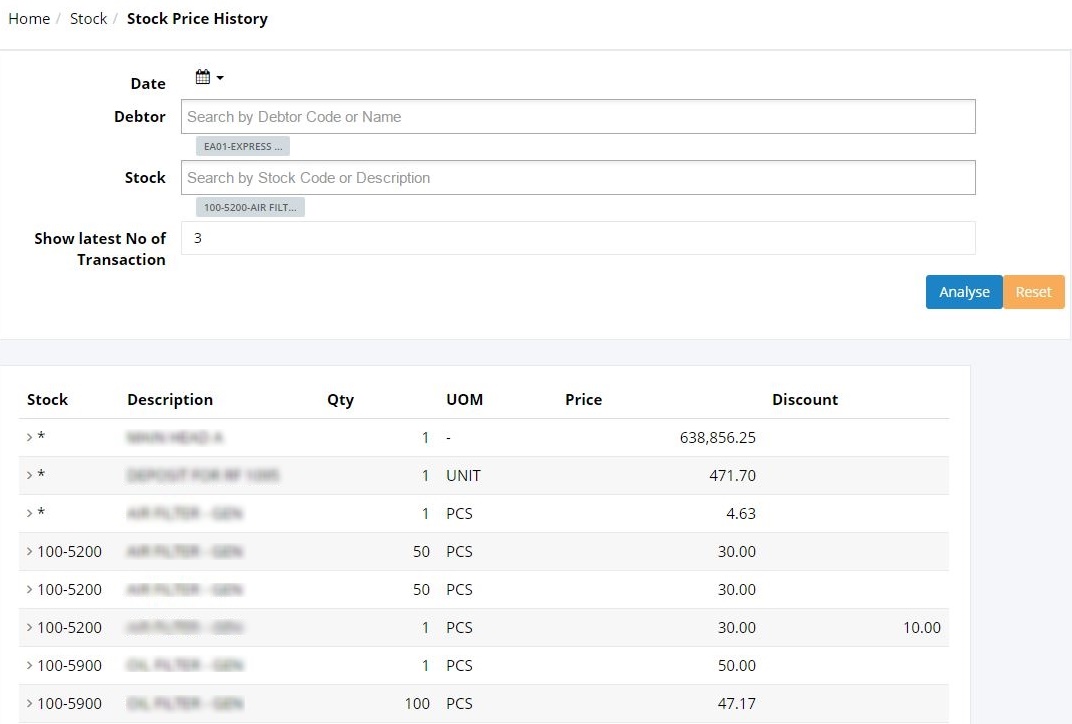Select the Price column header
The image size is (1072, 724).
tap(583, 399)
